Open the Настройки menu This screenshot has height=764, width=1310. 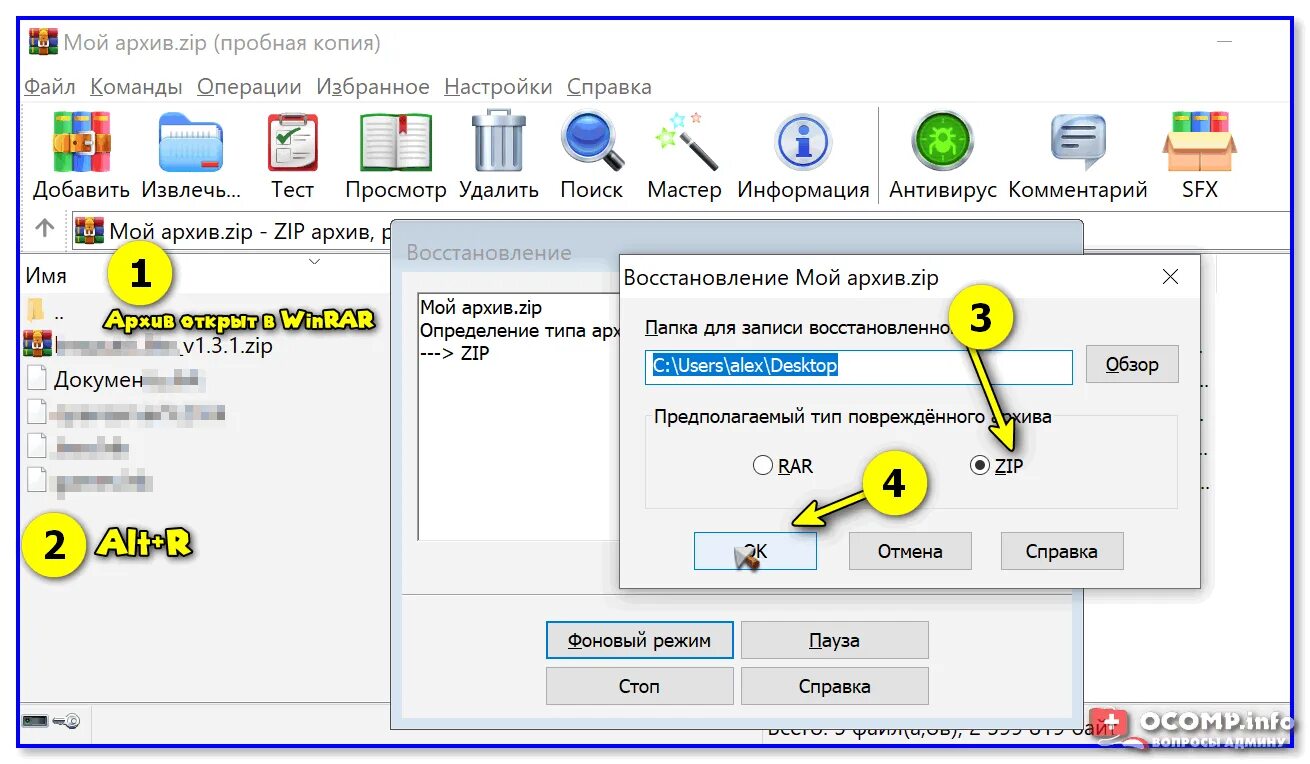[498, 87]
